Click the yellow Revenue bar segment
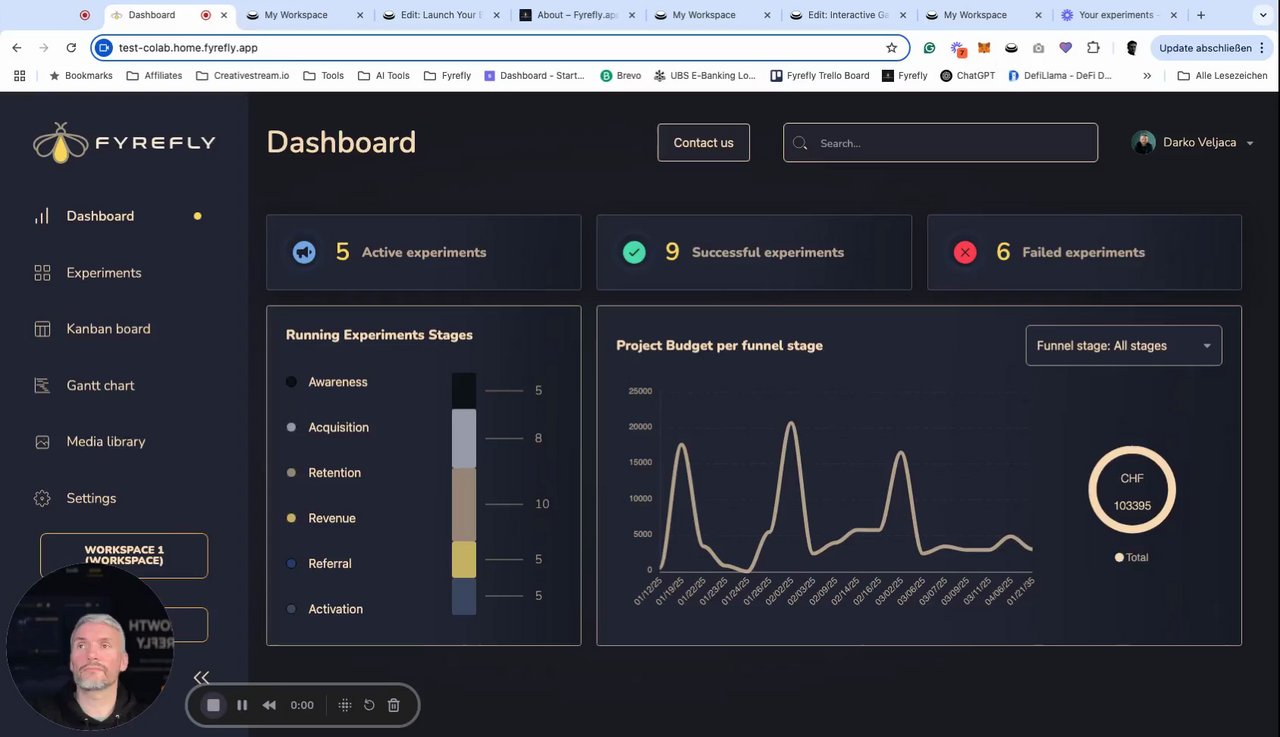The image size is (1280, 737). click(464, 559)
